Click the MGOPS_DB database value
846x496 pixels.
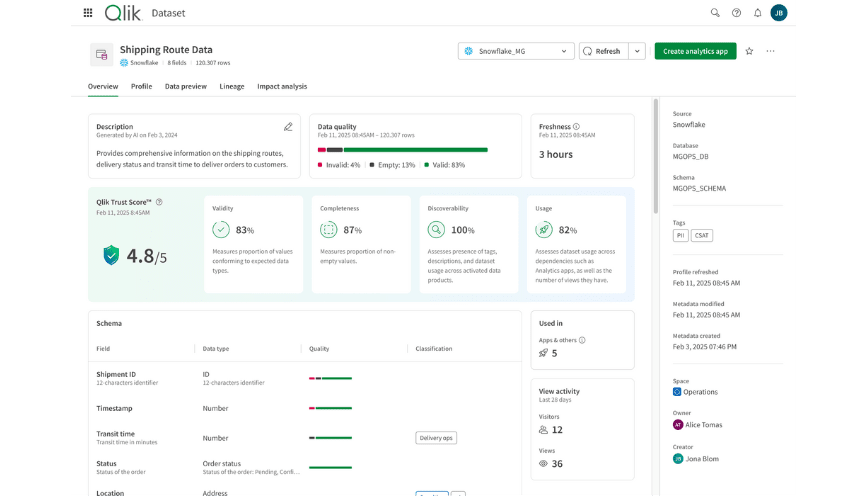[x=691, y=157]
